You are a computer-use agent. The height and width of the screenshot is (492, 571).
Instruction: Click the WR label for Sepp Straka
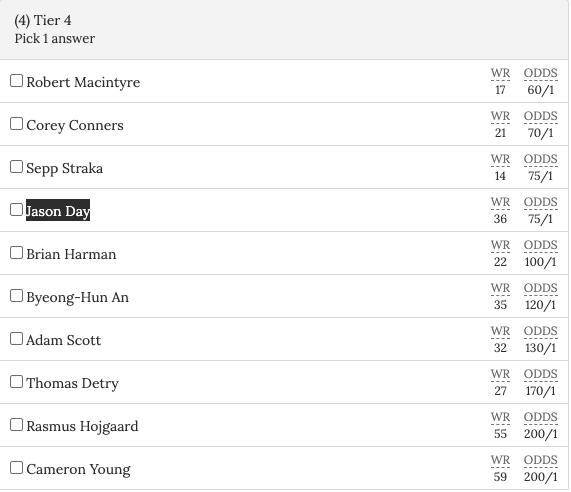coord(500,159)
